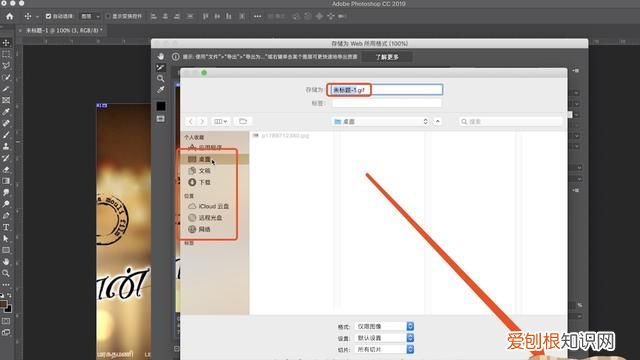Click the Home icon in the options bar

tap(10, 16)
